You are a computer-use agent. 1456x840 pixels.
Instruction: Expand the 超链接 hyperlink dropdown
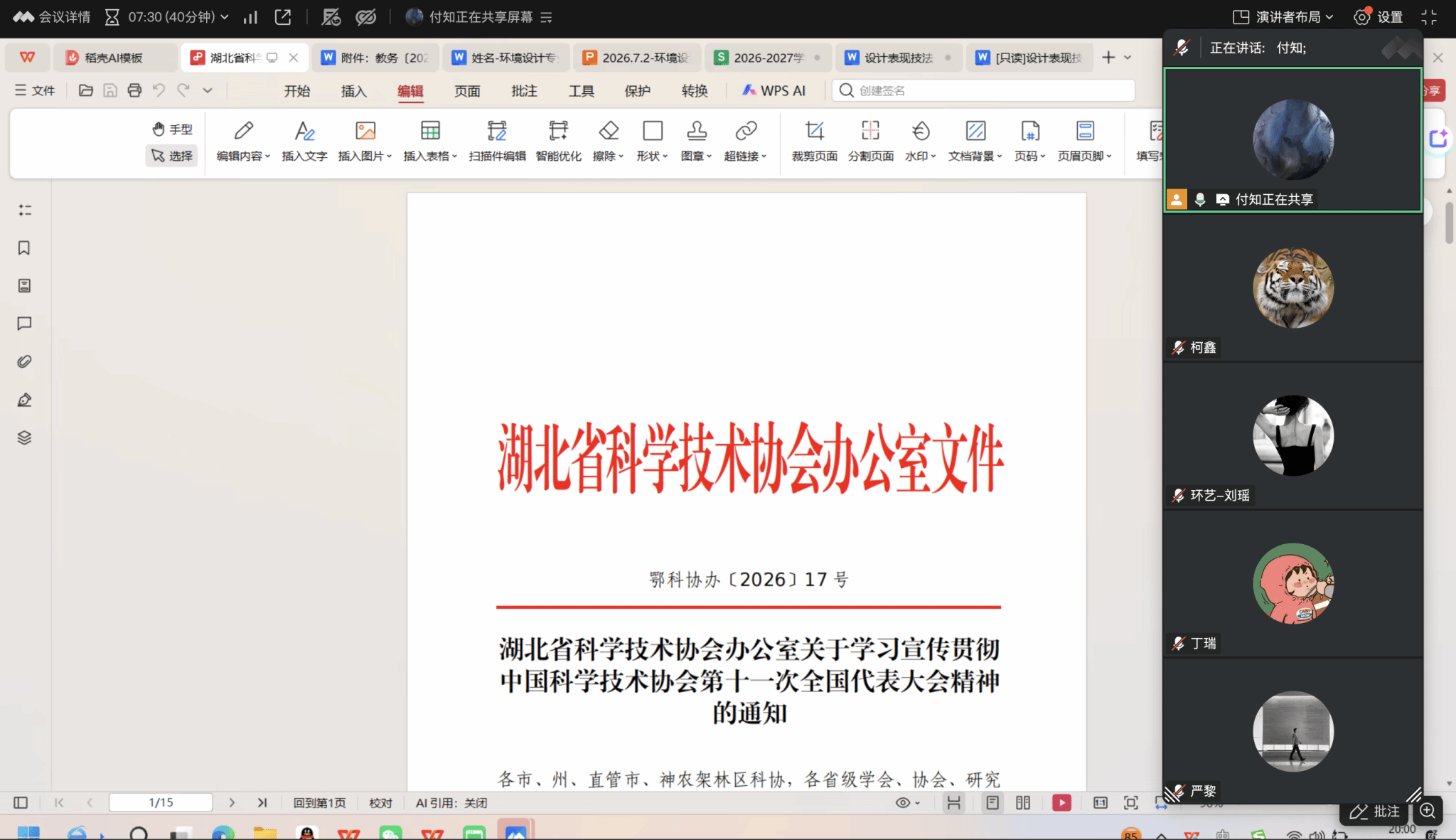[745, 141]
